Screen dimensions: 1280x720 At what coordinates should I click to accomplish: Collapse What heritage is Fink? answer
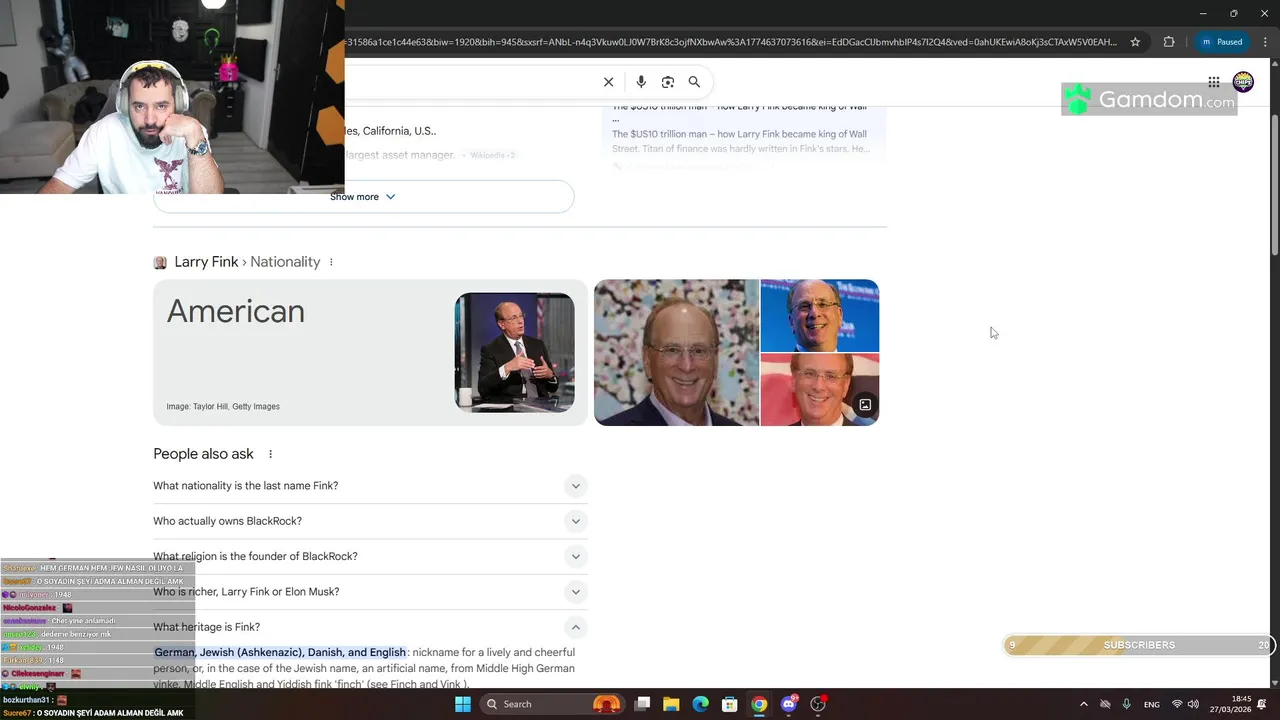(x=370, y=627)
